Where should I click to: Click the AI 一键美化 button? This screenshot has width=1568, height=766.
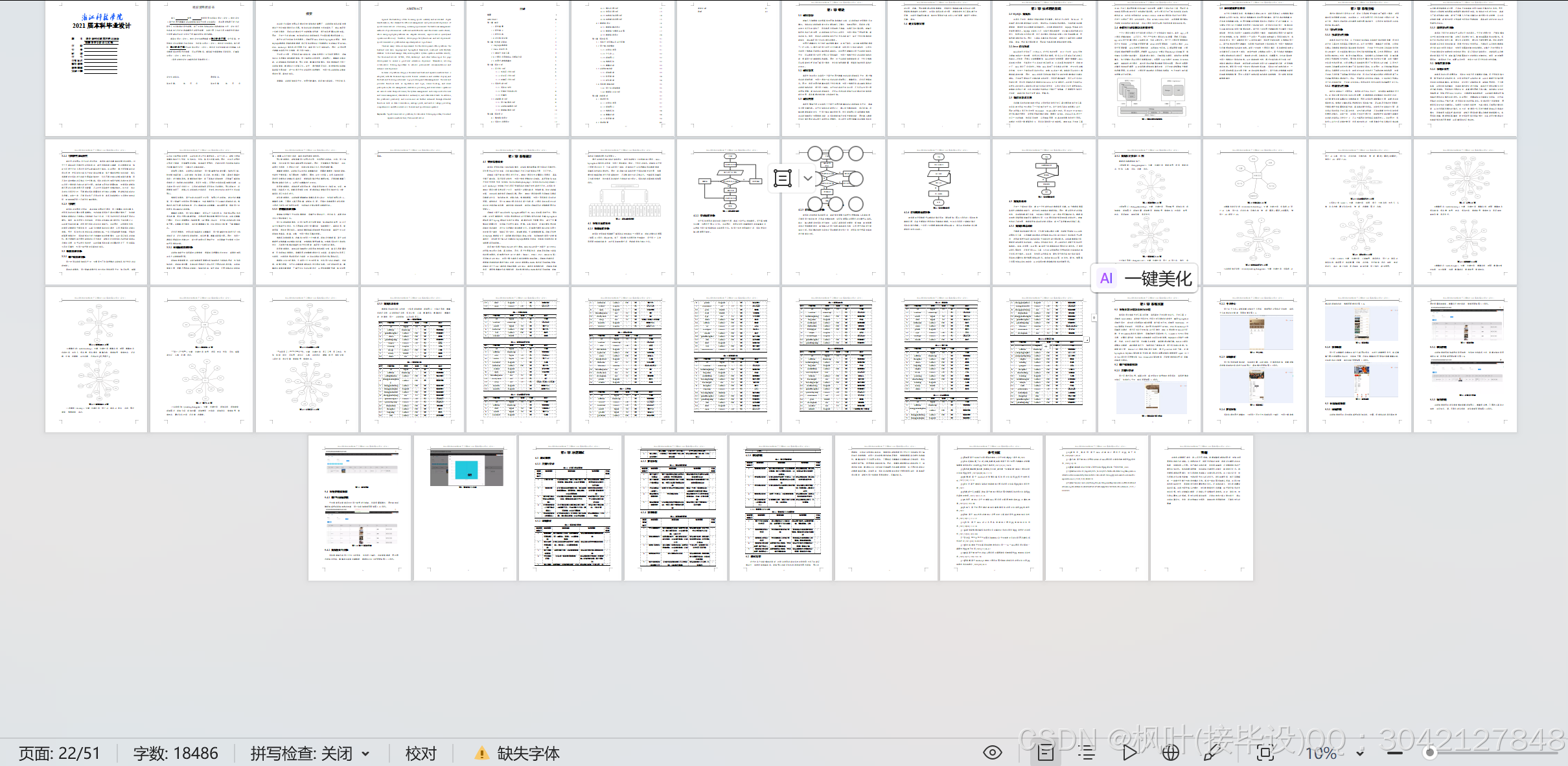(x=1145, y=279)
